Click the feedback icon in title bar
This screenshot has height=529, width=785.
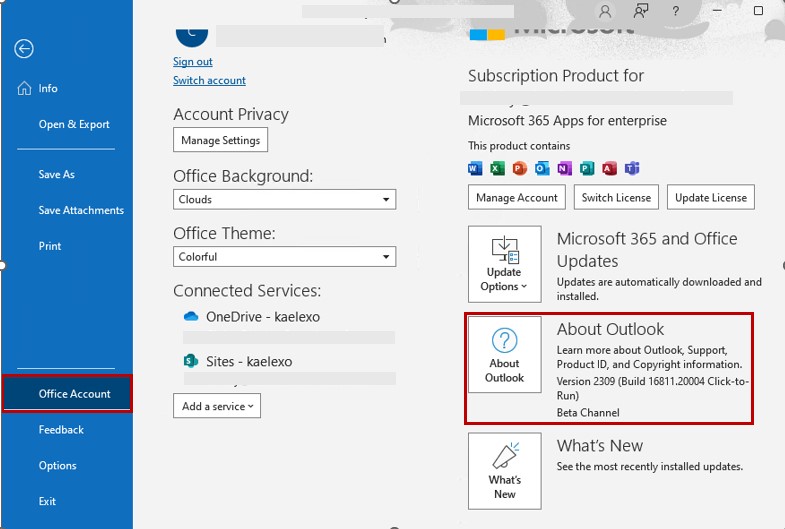(x=641, y=11)
